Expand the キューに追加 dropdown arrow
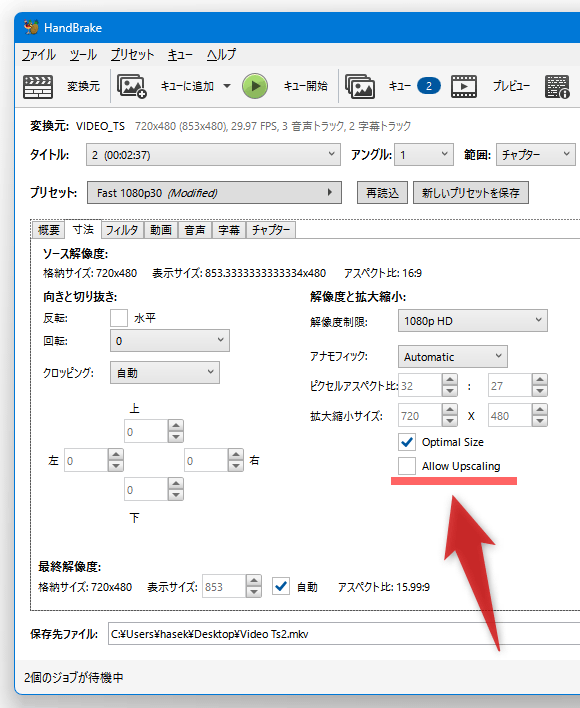 pos(227,86)
